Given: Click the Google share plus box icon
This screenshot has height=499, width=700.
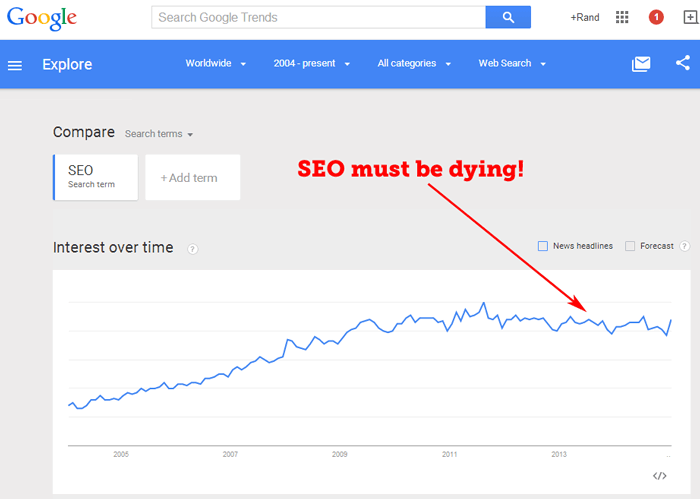Looking at the screenshot, I should pyautogui.click(x=691, y=17).
